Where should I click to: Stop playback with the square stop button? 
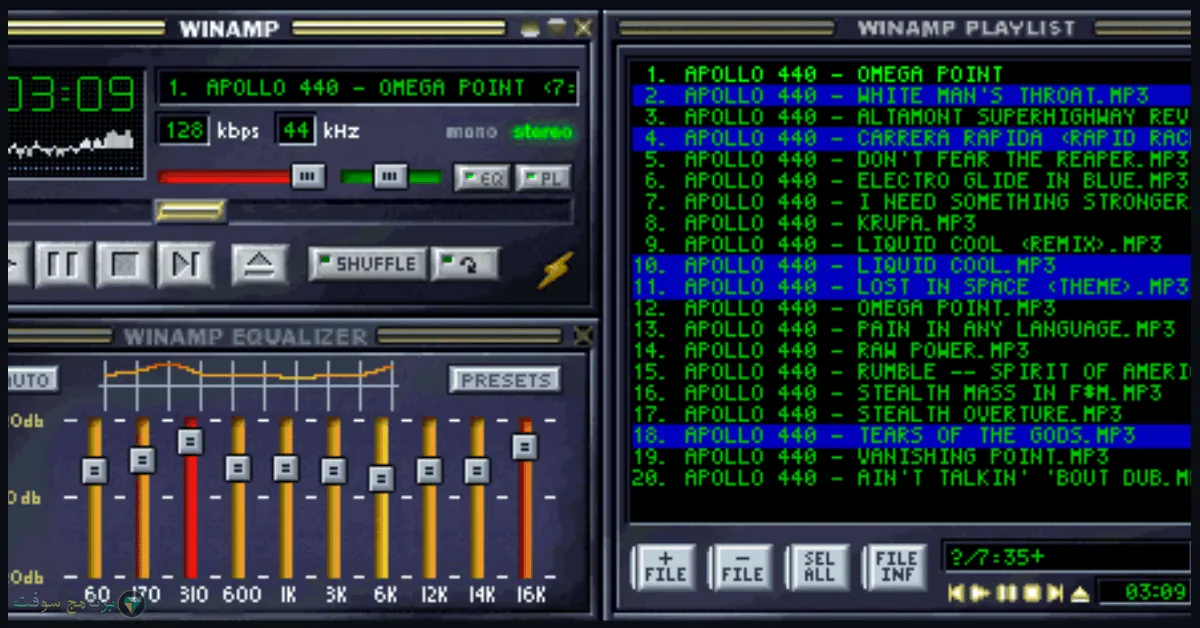pyautogui.click(x=124, y=264)
